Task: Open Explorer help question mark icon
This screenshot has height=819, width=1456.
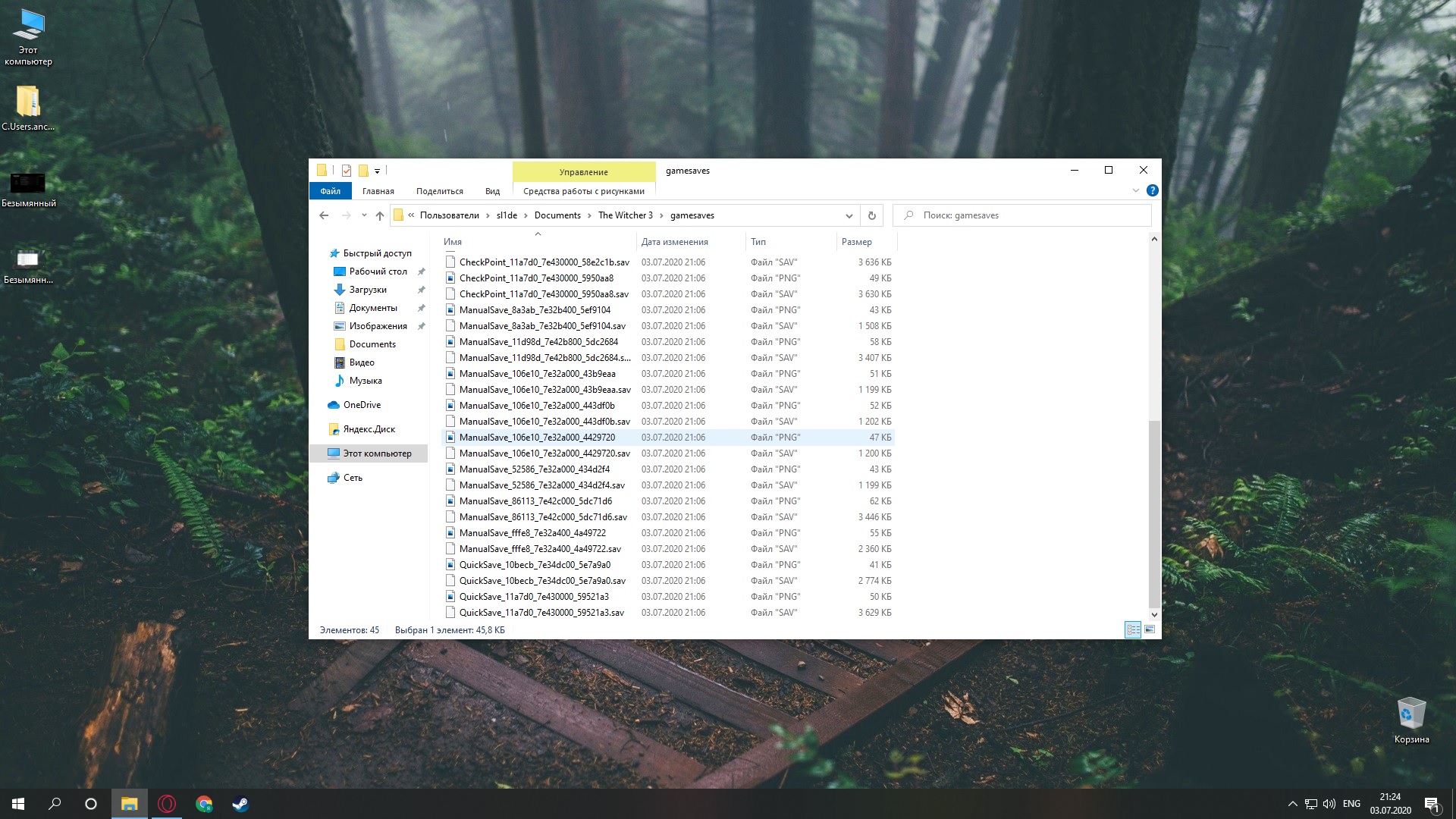Action: pos(1152,190)
